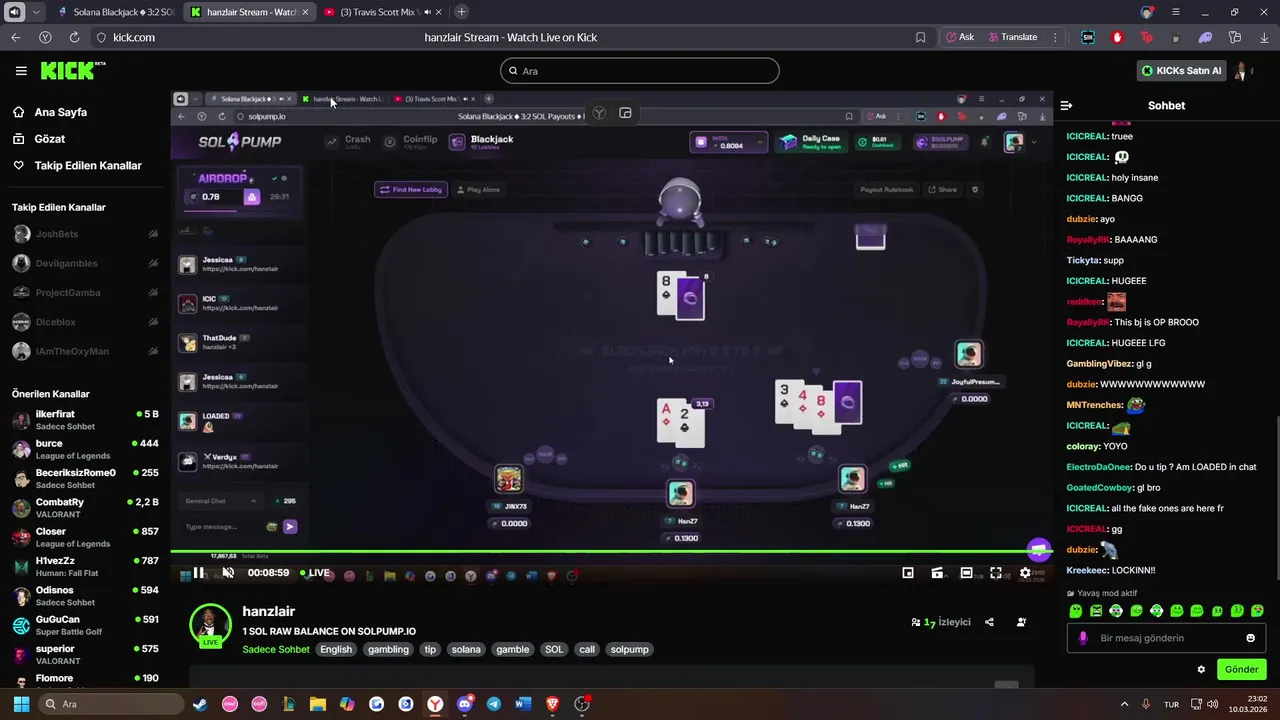Click the red hand ad-blocker extension
The height and width of the screenshot is (720, 1280).
1117,37
